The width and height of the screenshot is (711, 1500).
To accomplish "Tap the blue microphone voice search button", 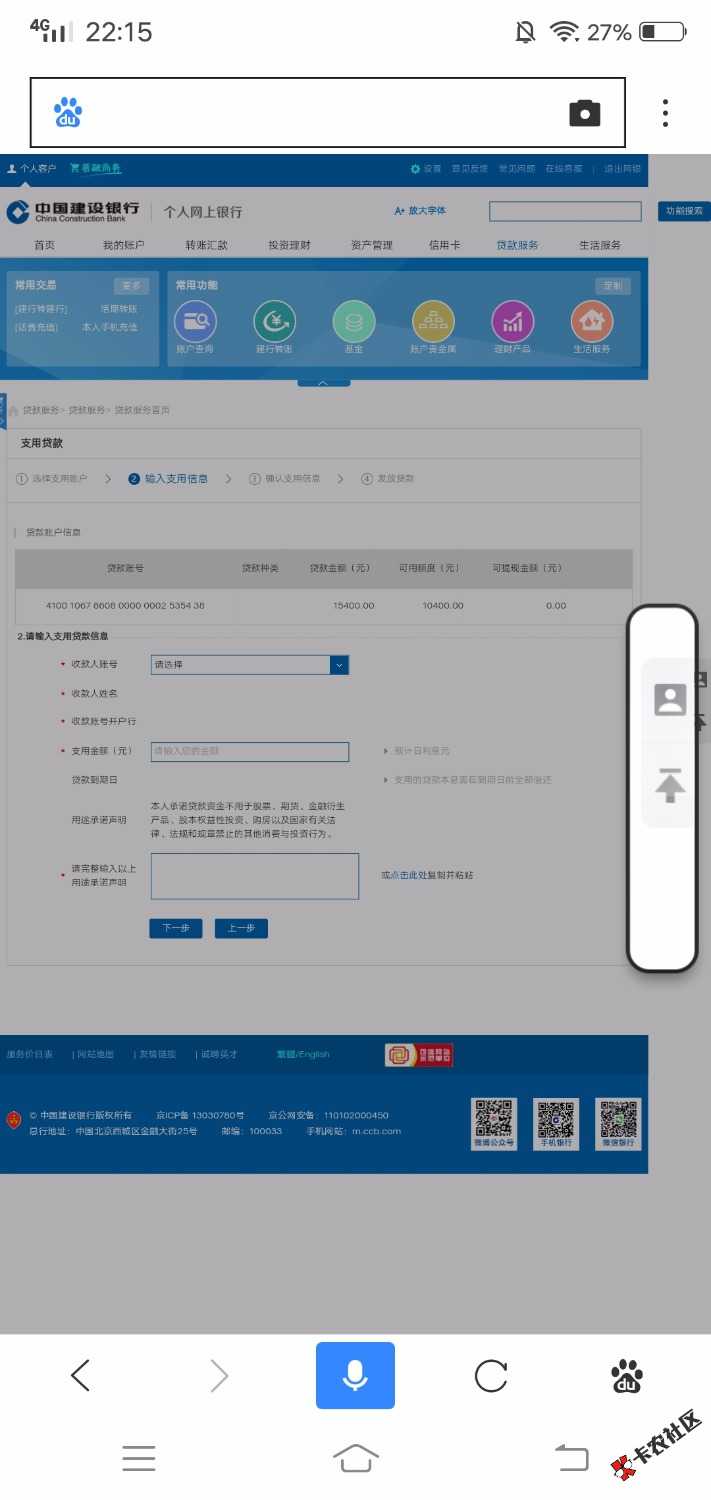I will click(355, 1375).
